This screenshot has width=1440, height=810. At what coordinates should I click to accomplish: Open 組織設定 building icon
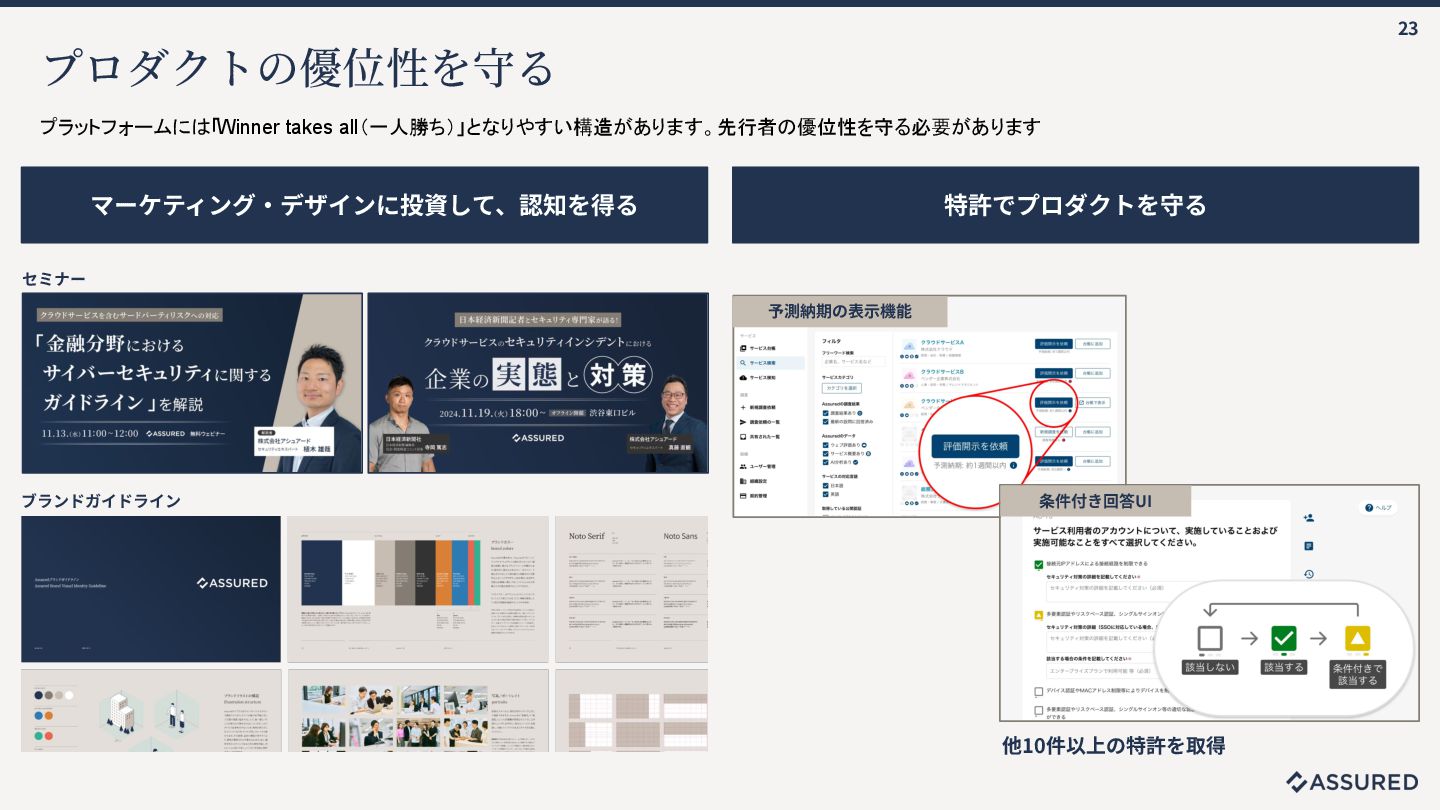743,481
